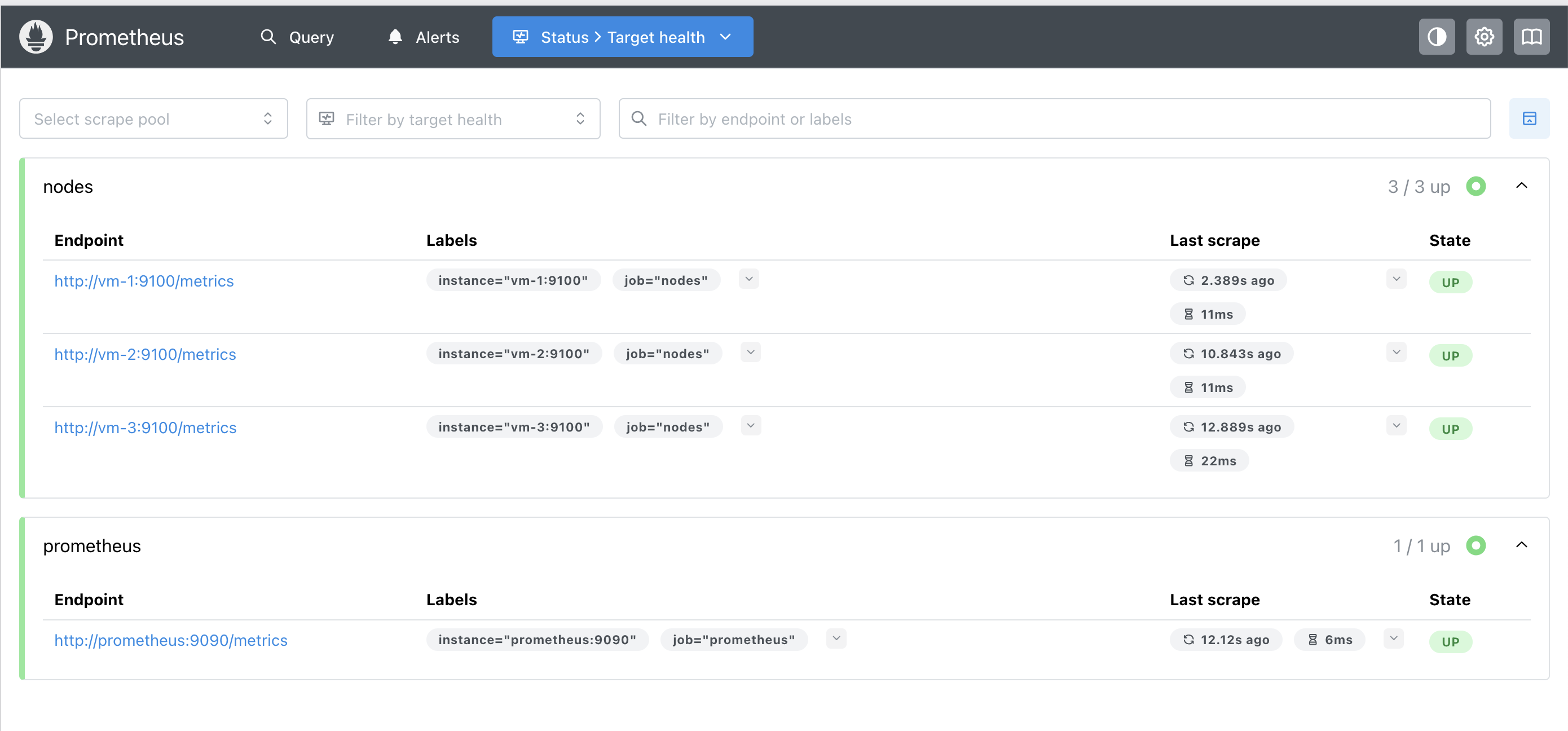Screen dimensions: 1568x731
Task: Expand labels for the prometheus:9090 target
Action: coord(836,638)
